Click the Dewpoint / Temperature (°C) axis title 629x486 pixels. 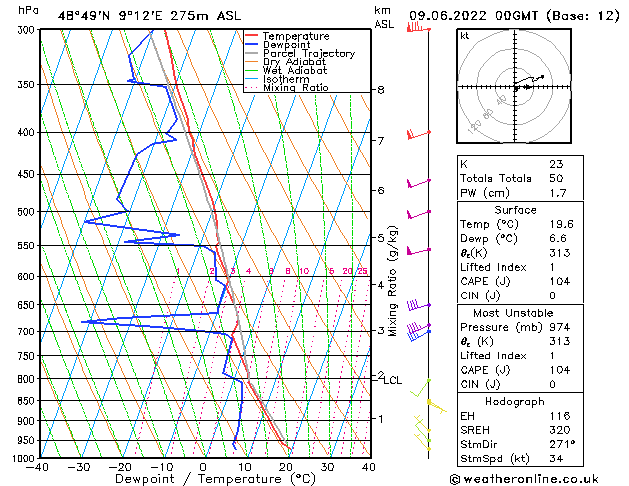[215, 479]
